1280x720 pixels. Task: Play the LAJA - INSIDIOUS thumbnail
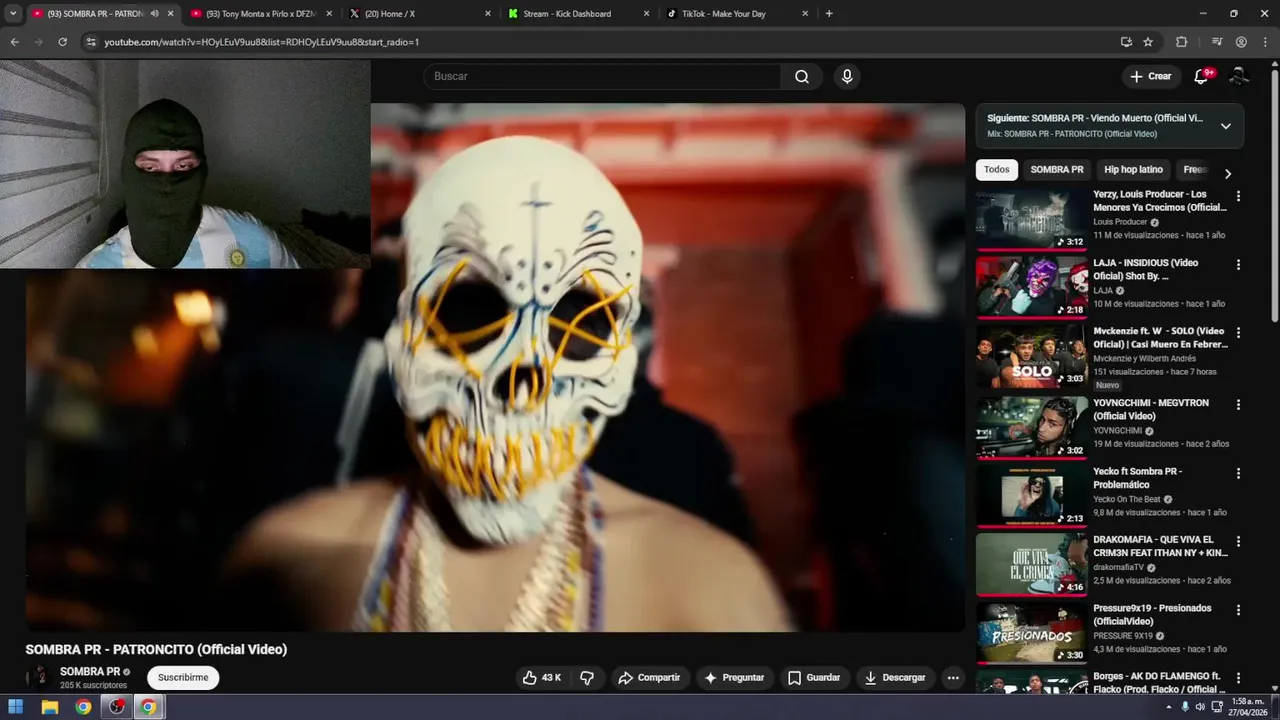pos(1031,287)
